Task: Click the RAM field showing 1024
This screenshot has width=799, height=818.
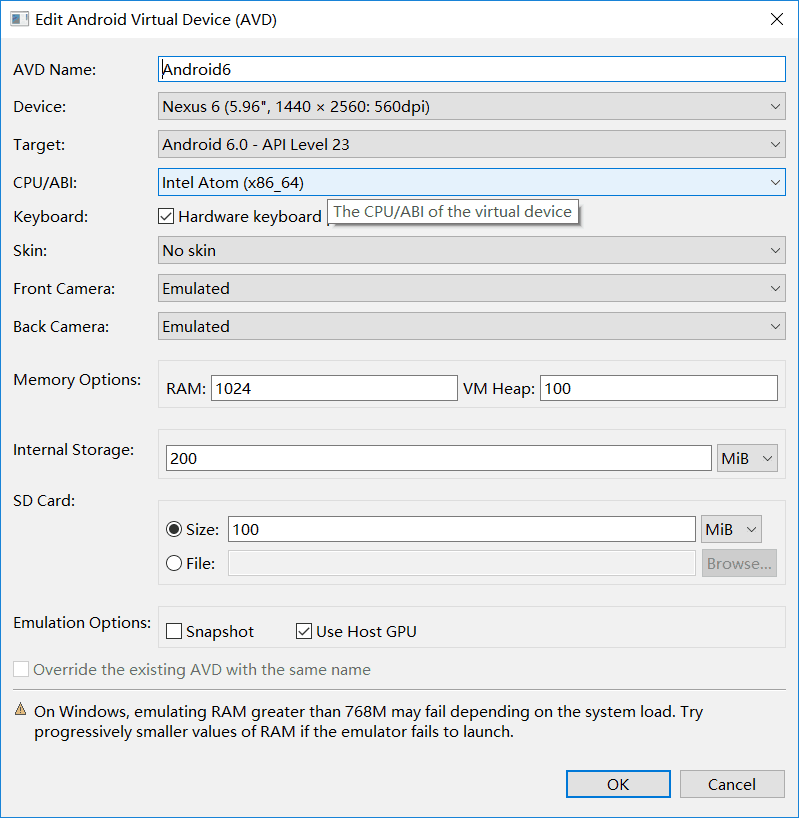Action: [334, 388]
